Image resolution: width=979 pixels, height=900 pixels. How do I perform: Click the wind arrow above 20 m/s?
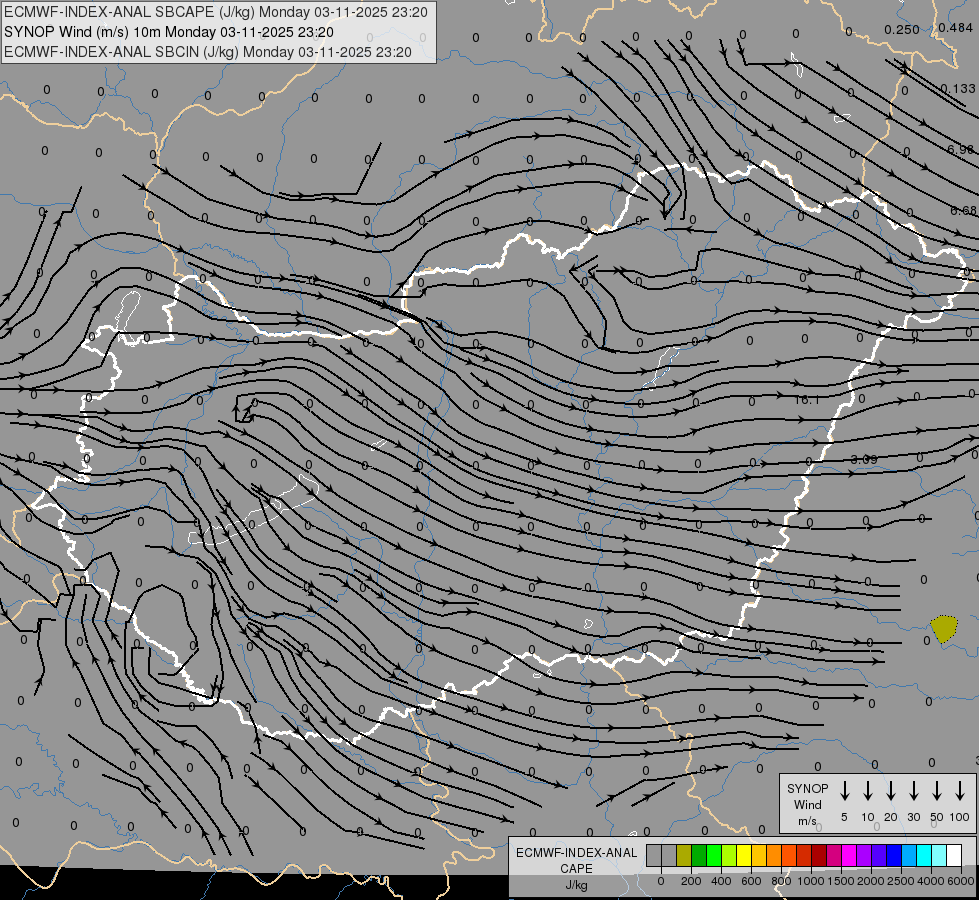[890, 791]
